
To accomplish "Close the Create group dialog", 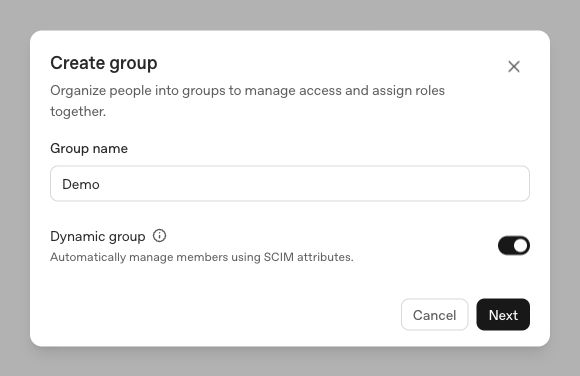I will 514,67.
